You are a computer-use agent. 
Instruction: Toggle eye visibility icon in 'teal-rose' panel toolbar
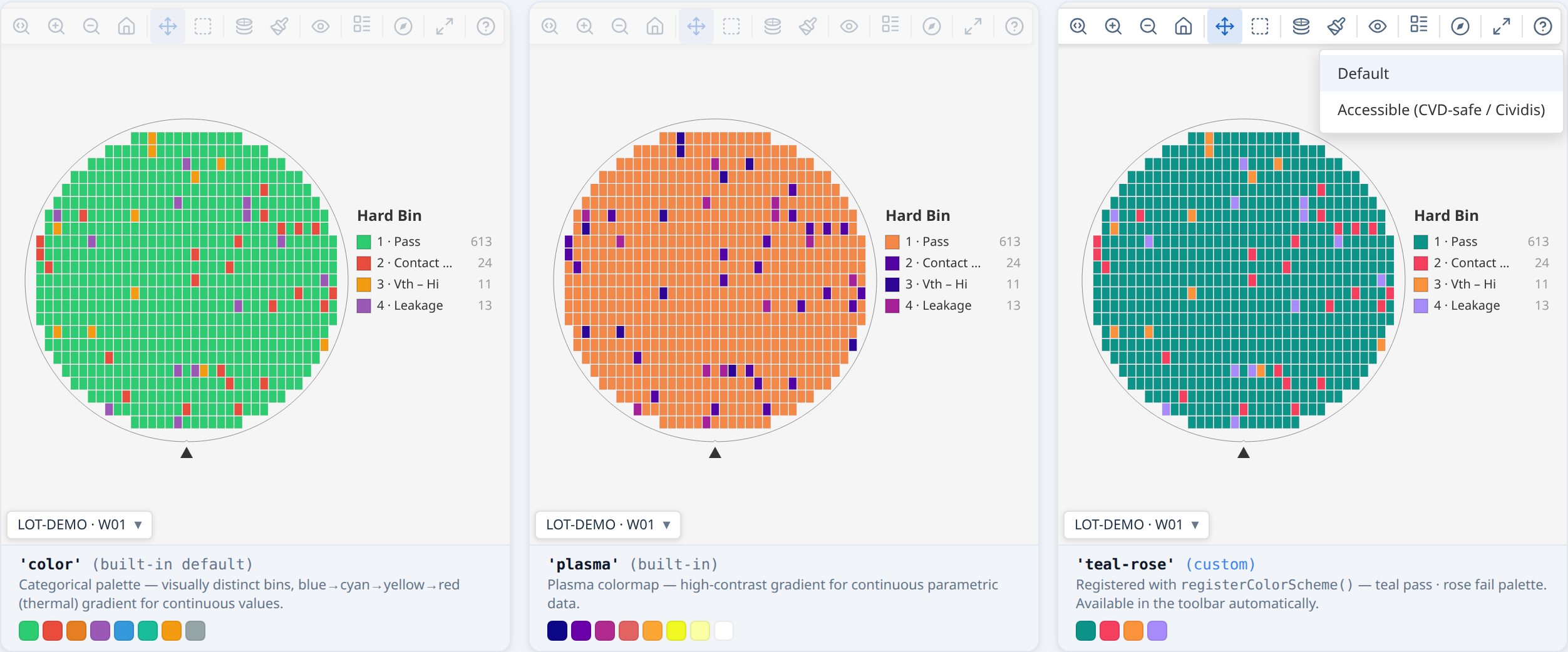pyautogui.click(x=1378, y=26)
